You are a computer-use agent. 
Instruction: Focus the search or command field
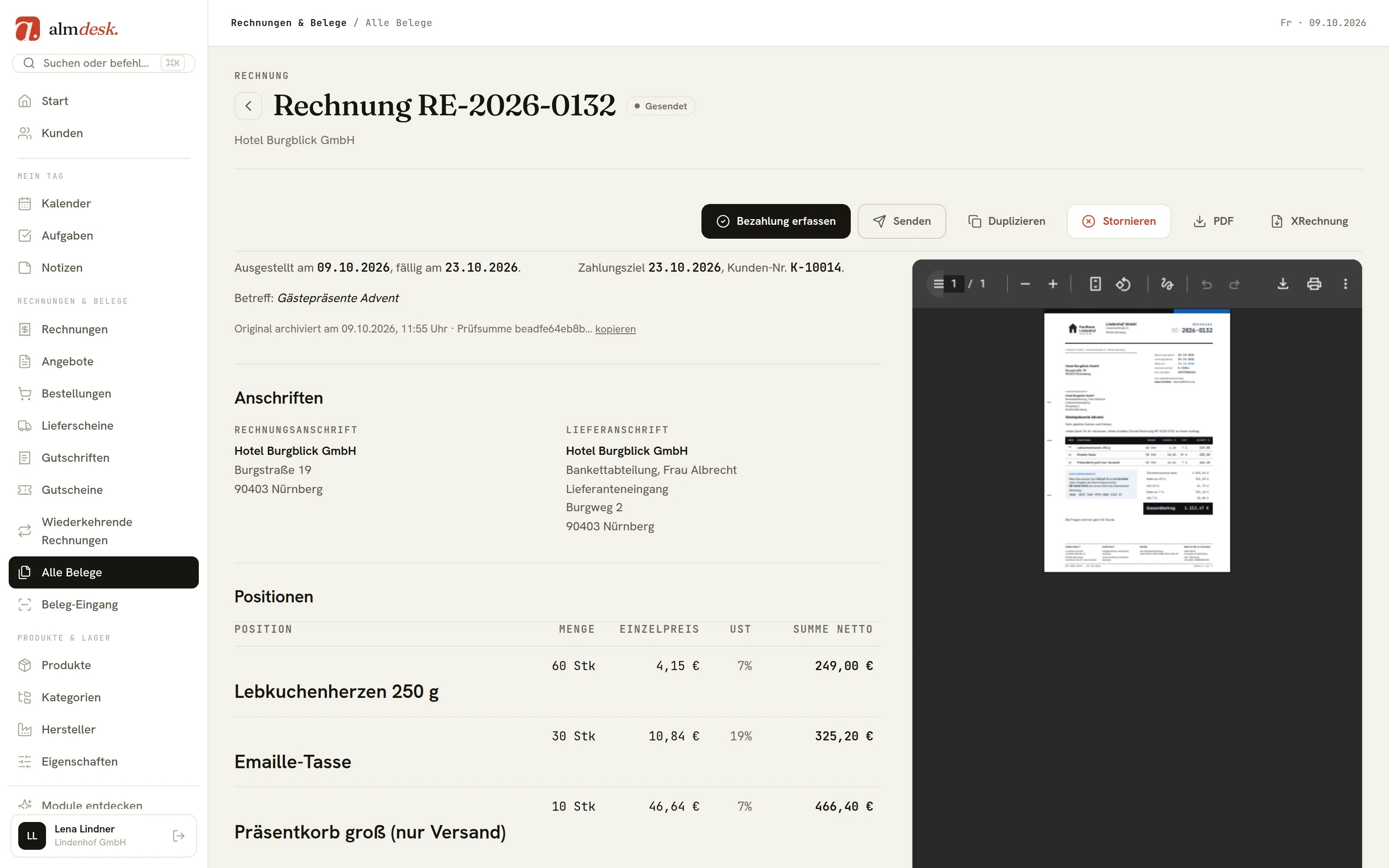pyautogui.click(x=103, y=63)
